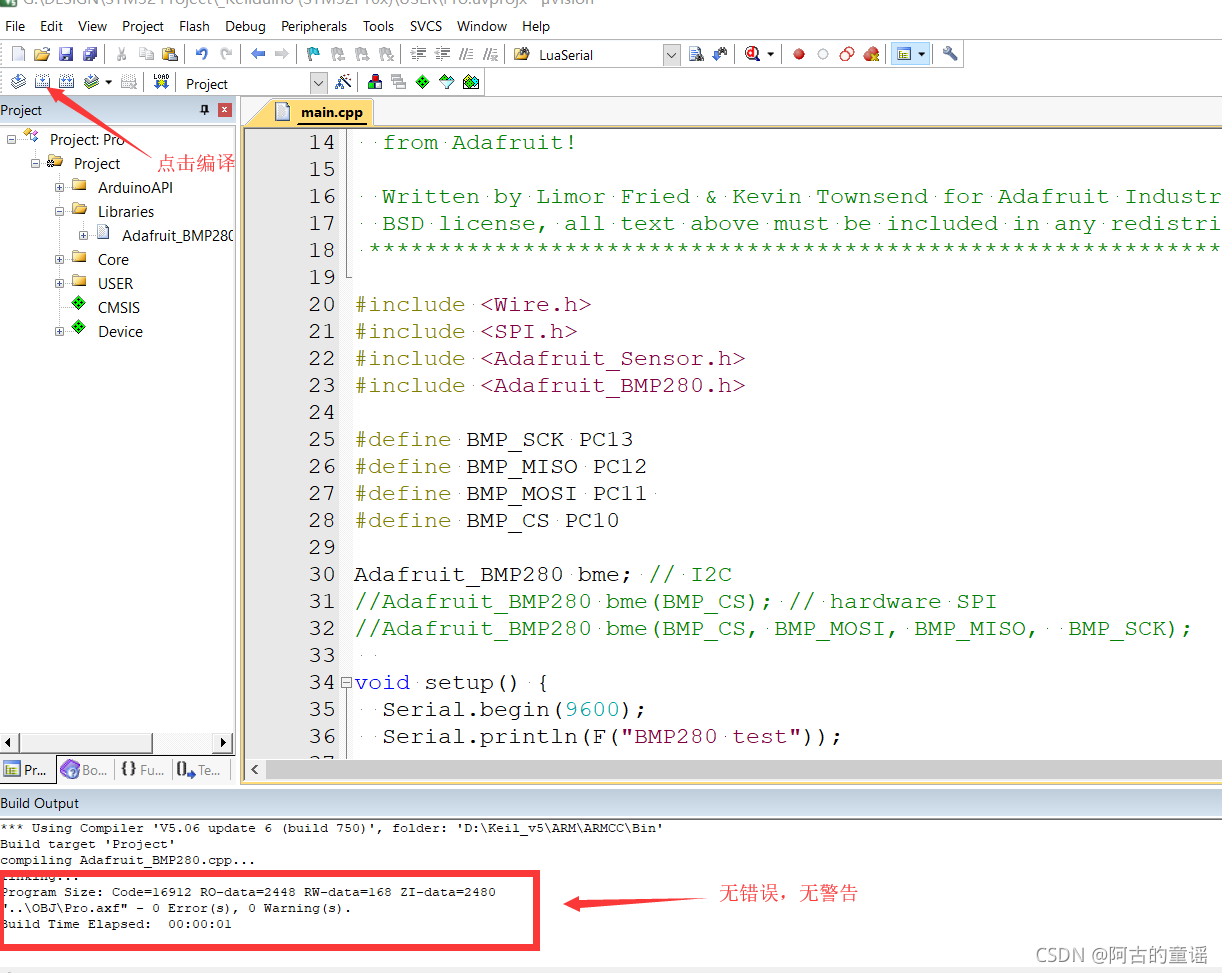1222x973 pixels.
Task: Insert a breakpoint using the red dot icon
Action: click(x=798, y=54)
